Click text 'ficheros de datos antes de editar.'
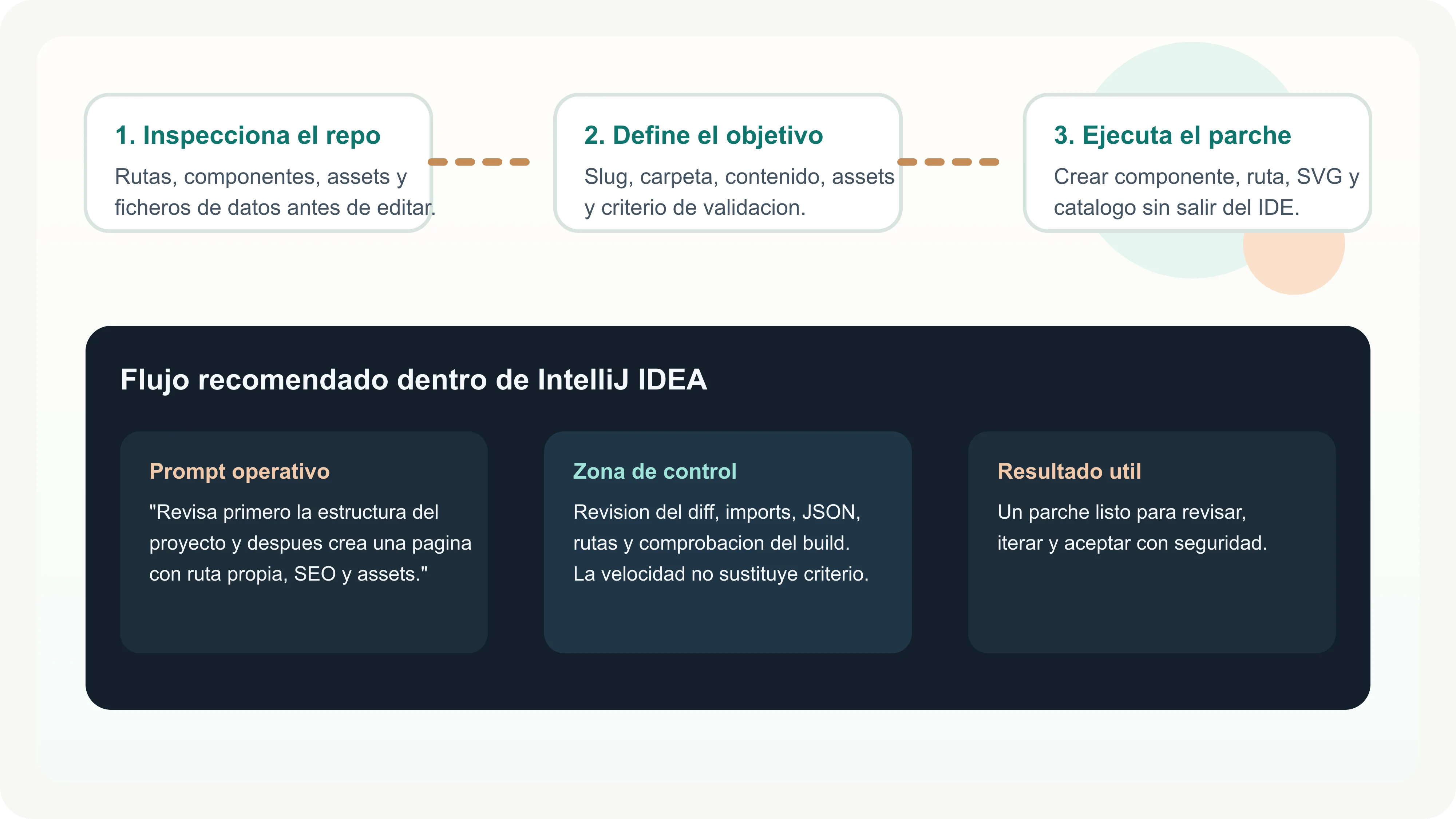This screenshot has width=1456, height=819. pyautogui.click(x=275, y=207)
